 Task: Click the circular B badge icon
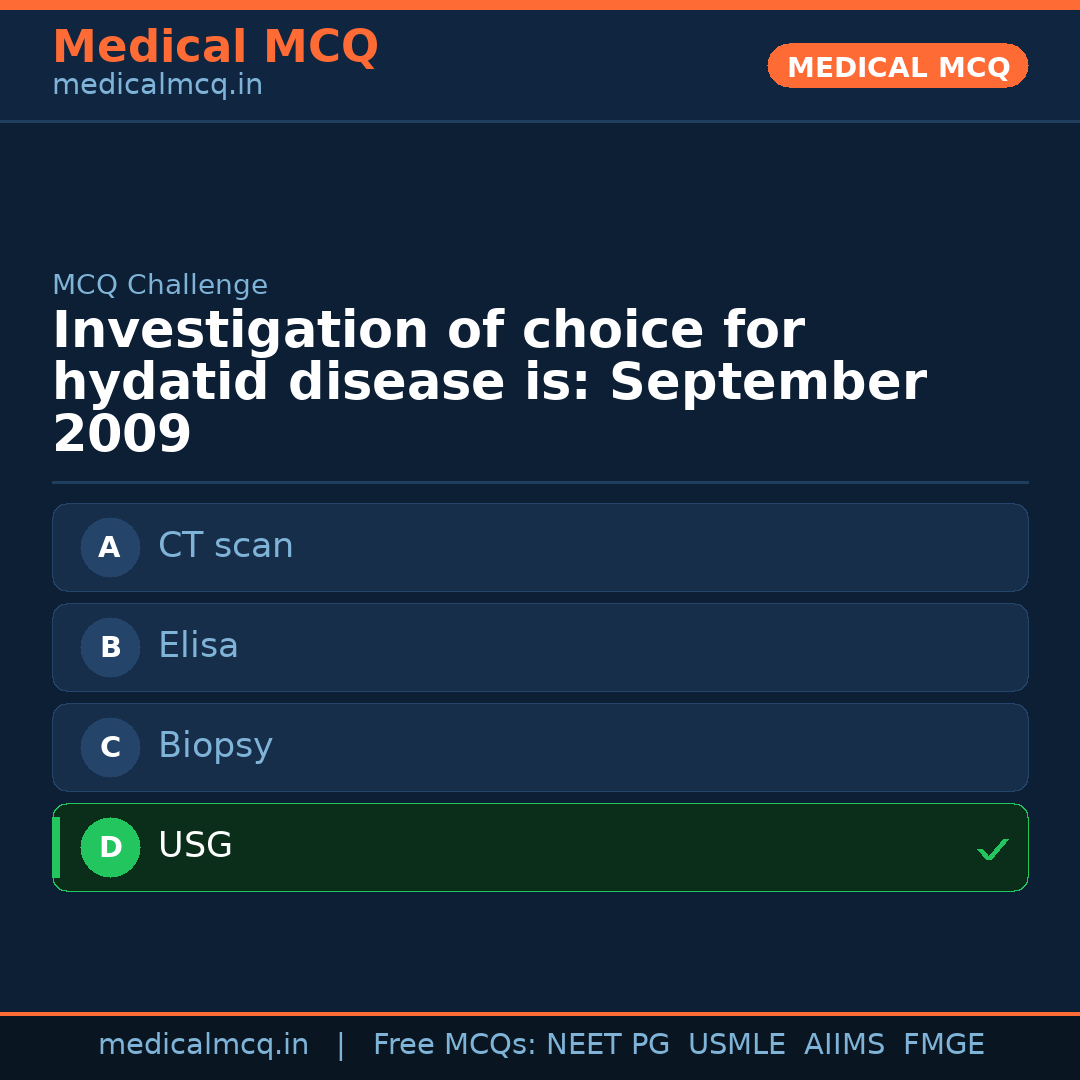pyautogui.click(x=110, y=647)
